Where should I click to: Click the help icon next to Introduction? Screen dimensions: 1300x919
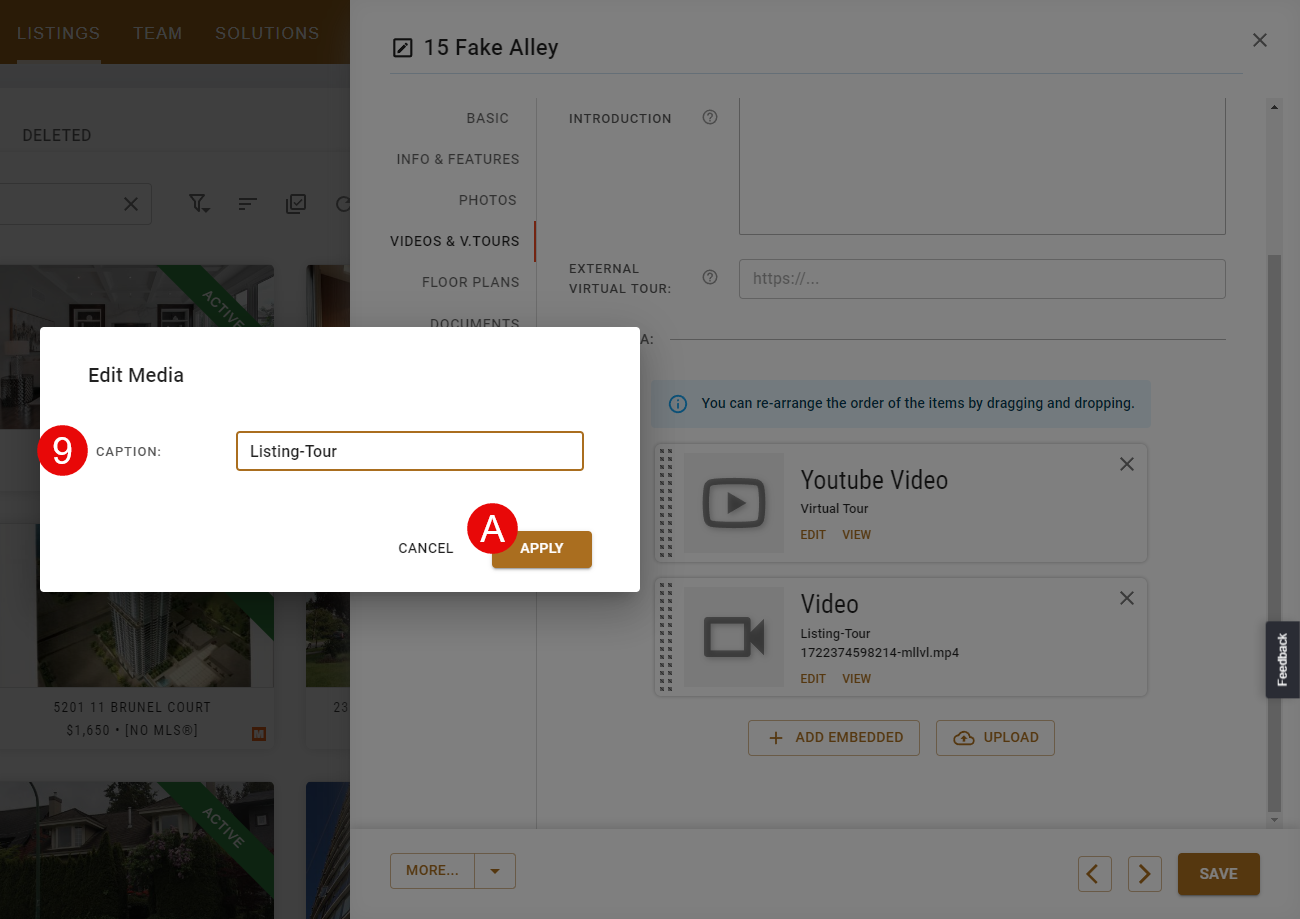[x=710, y=117]
